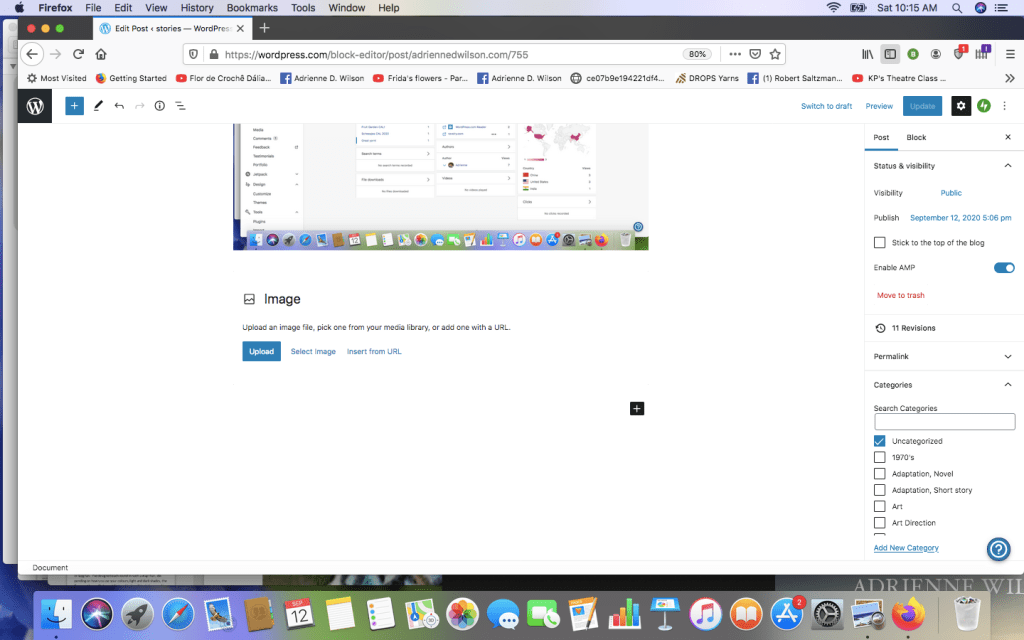Check Stick to the top of the blog
The height and width of the screenshot is (640, 1024).
880,243
